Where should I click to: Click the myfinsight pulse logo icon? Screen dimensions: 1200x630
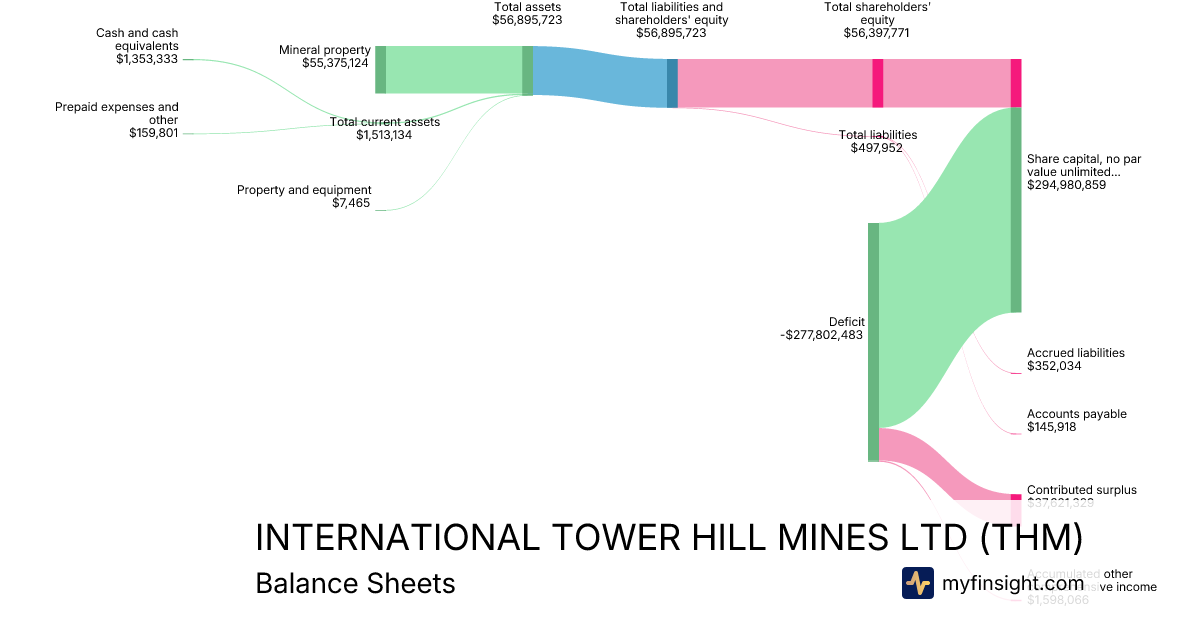(918, 583)
